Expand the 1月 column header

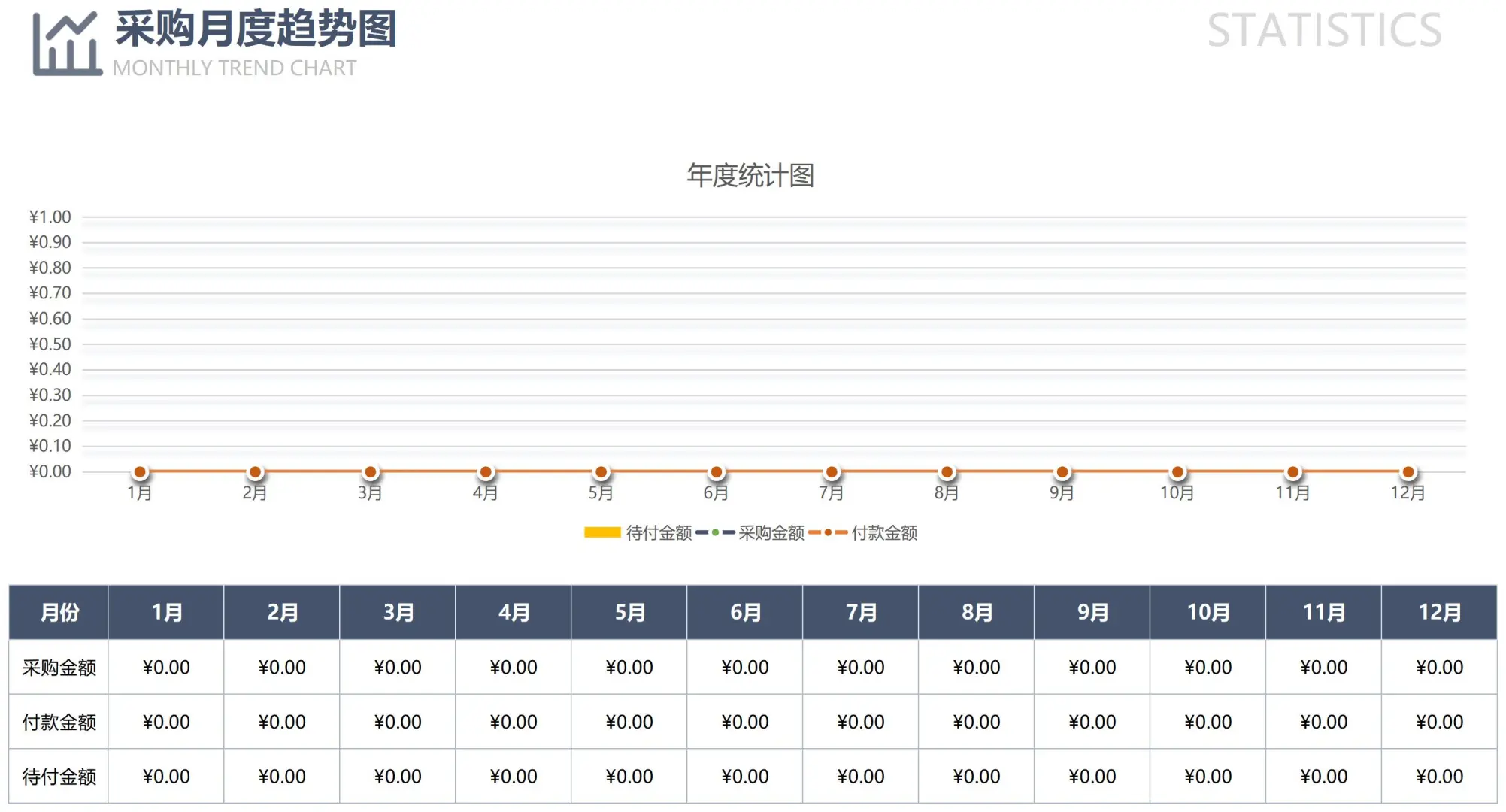[166, 611]
